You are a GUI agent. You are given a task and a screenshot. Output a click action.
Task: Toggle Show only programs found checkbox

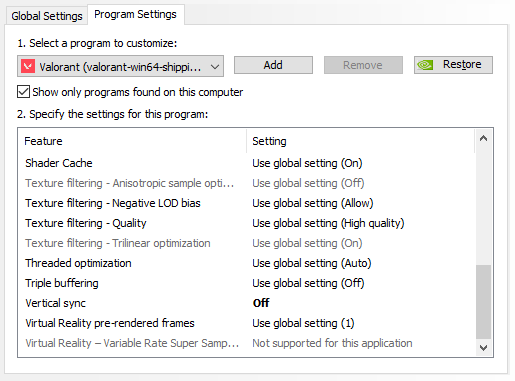[23, 92]
